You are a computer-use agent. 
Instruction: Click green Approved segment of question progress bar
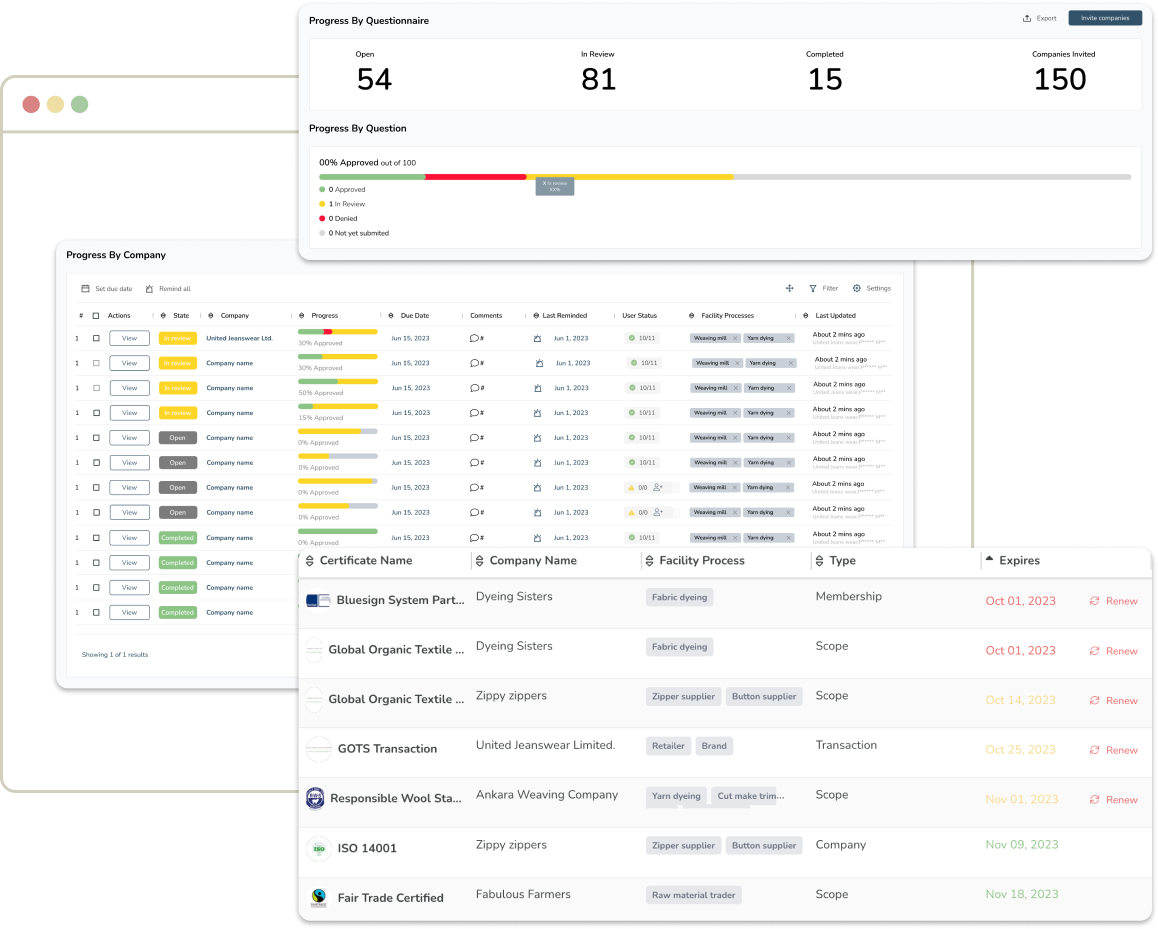click(372, 177)
